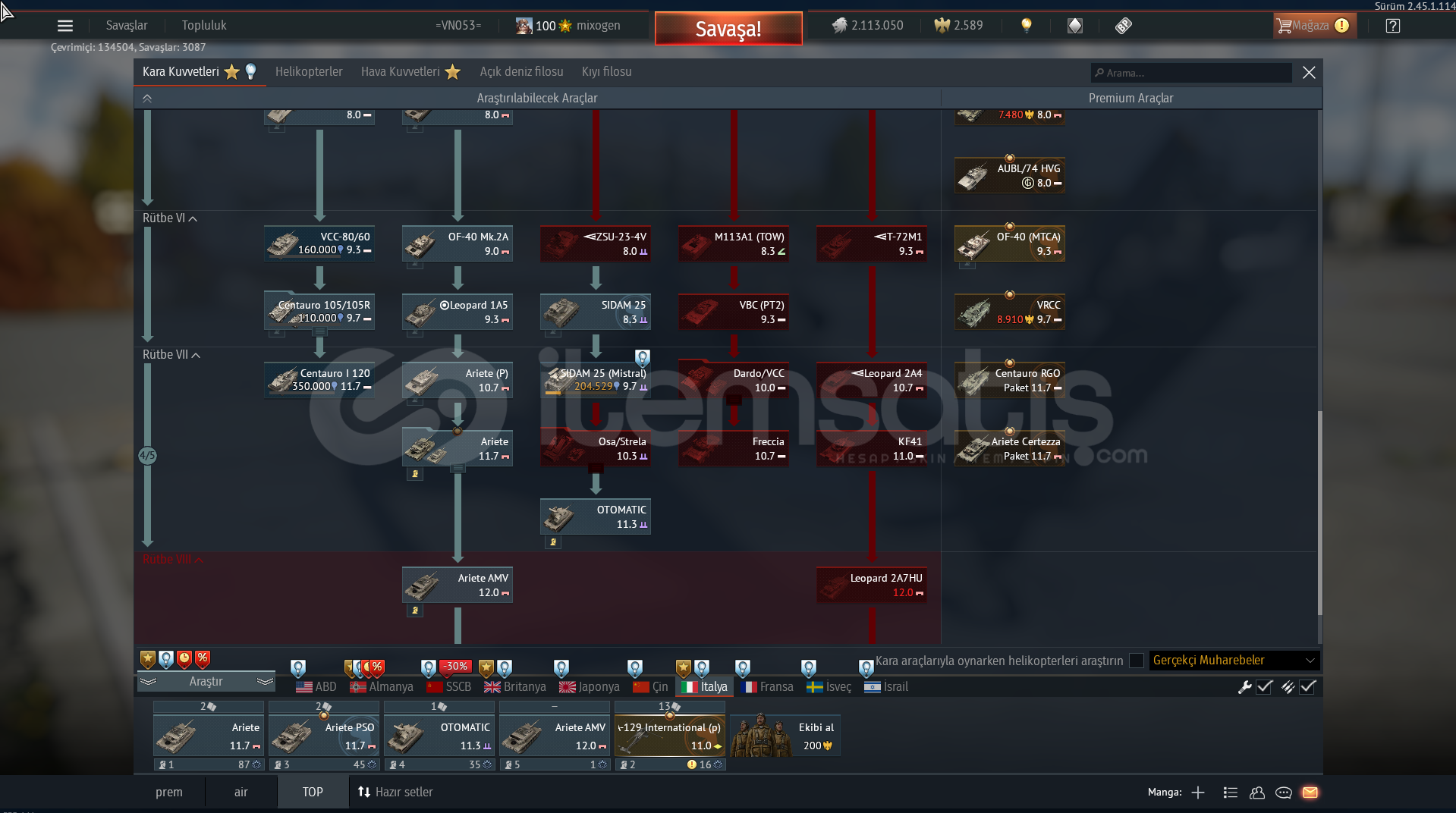
Task: Select the Centauro 105/105R vehicle
Action: coord(319,312)
